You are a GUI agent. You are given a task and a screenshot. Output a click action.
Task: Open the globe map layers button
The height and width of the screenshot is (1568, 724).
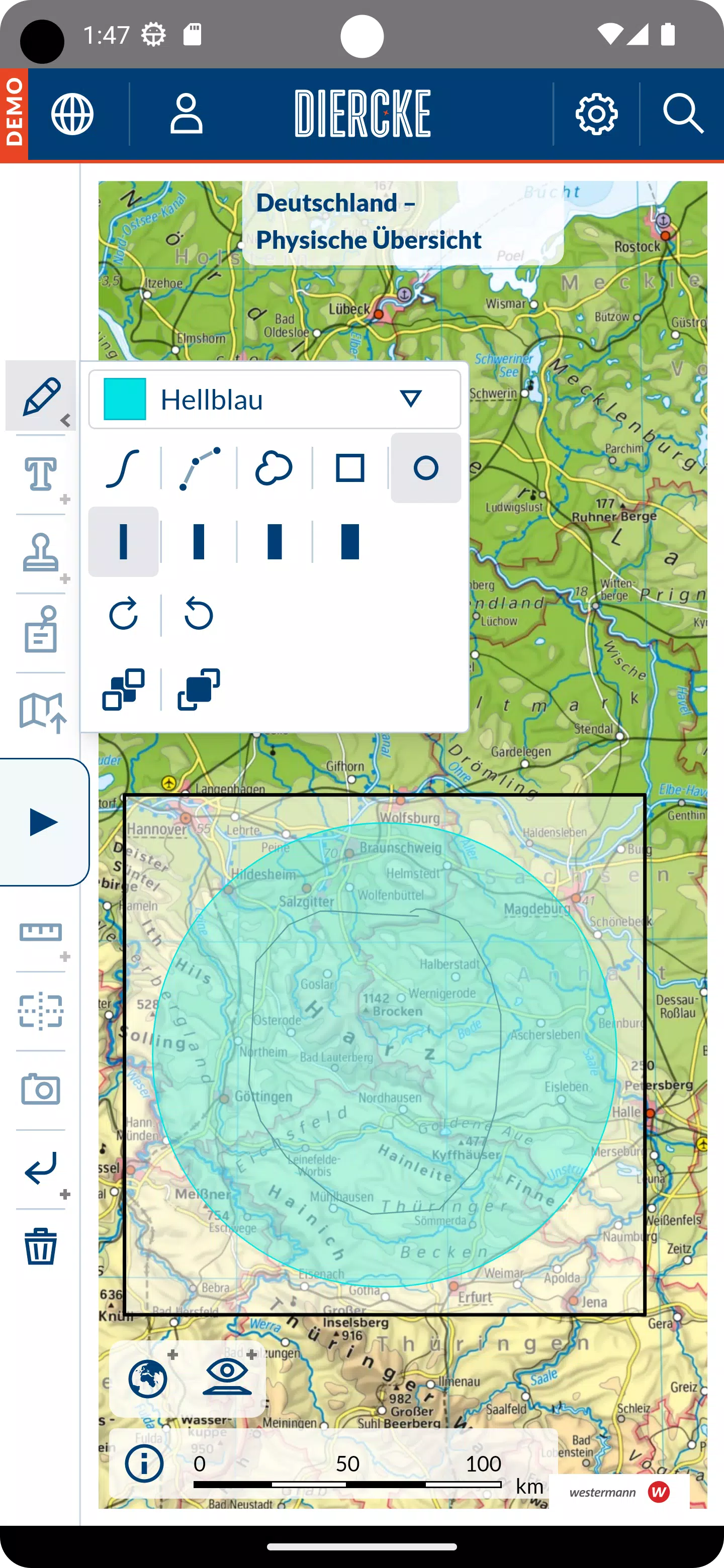point(148,1379)
